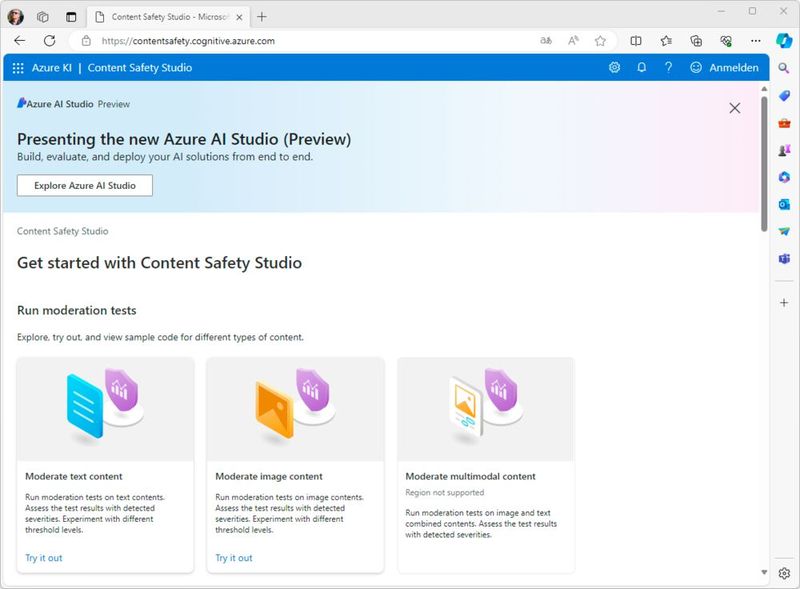800x589 pixels.
Task: Try it out for text moderation
Action: 44,558
